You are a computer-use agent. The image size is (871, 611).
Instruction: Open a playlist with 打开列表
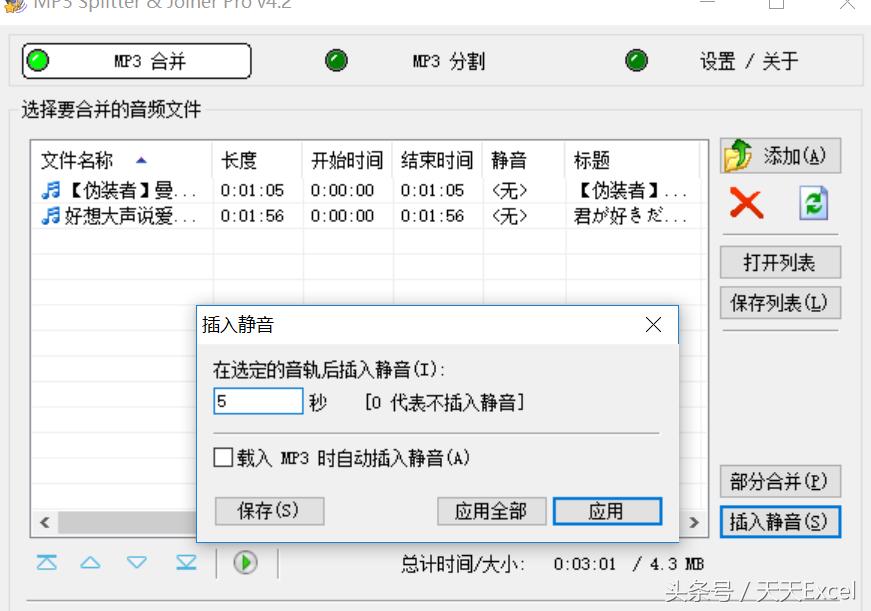tap(779, 261)
